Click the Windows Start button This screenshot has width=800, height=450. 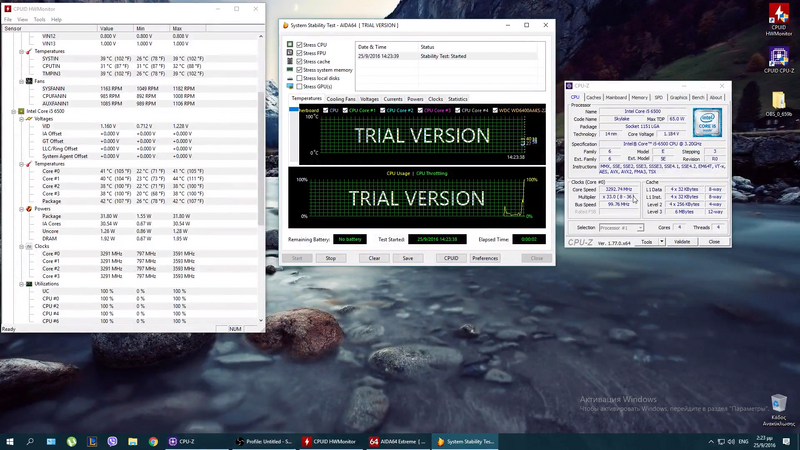[x=9, y=441]
